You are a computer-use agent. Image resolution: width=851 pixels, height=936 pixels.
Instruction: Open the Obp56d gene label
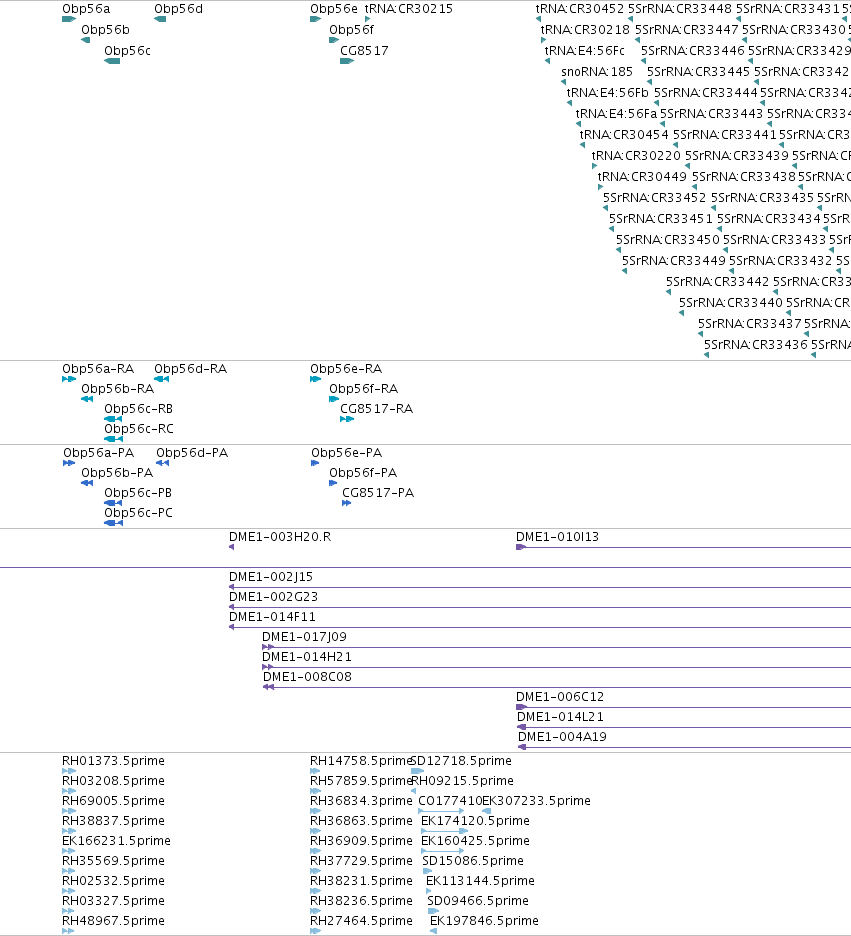coord(178,9)
